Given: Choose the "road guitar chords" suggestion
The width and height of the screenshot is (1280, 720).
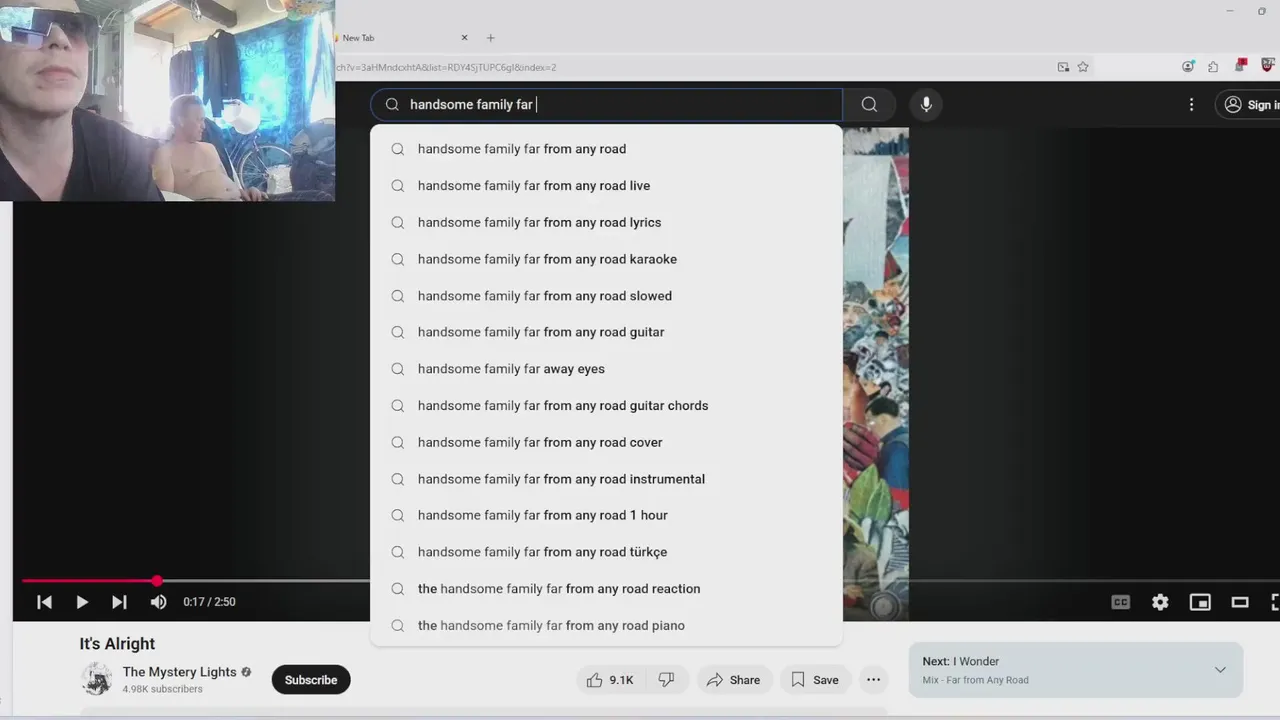Looking at the screenshot, I should (606, 406).
